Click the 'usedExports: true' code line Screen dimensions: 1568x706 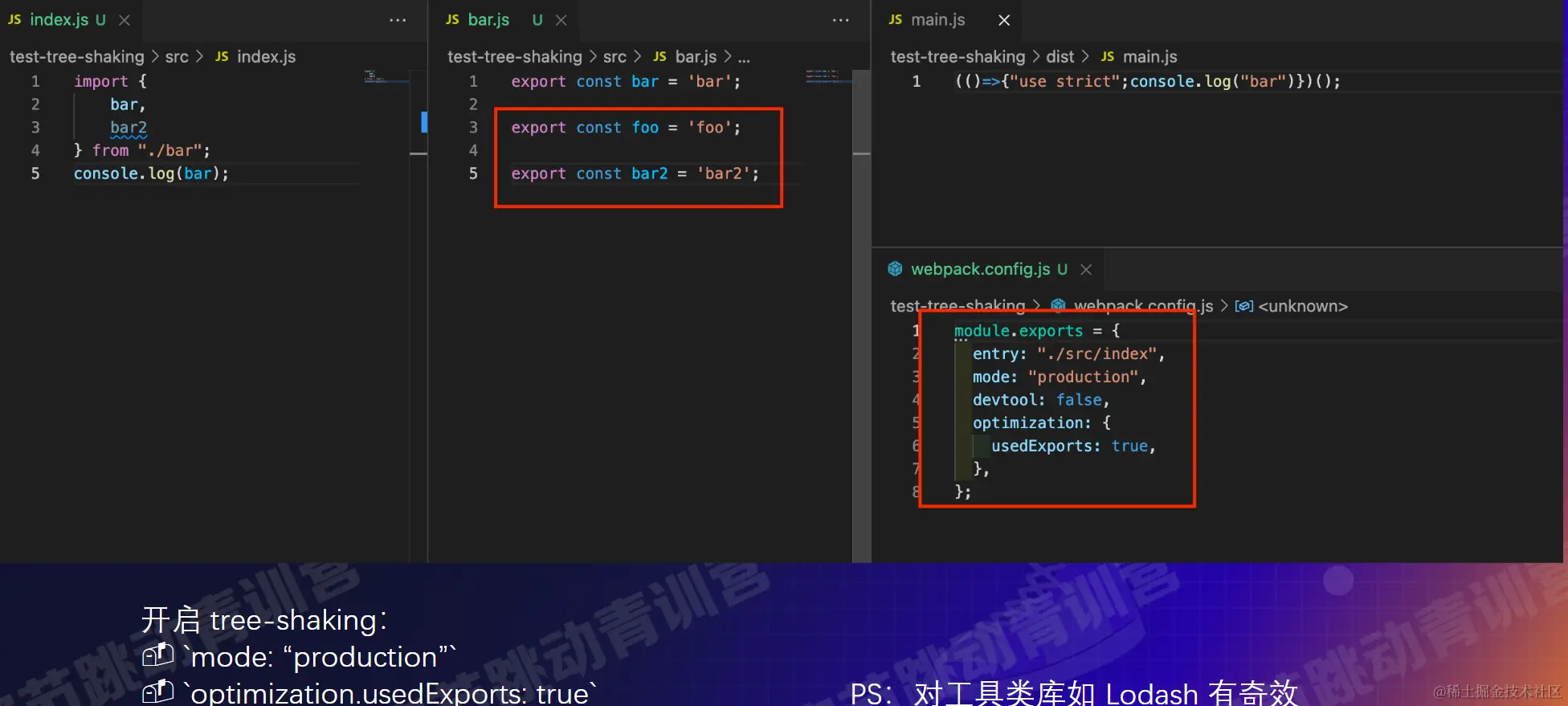coord(1073,447)
